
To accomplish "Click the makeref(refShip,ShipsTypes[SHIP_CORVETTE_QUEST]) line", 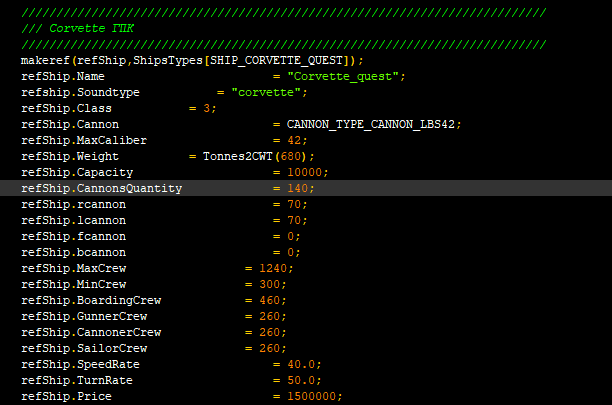I will (x=192, y=60).
